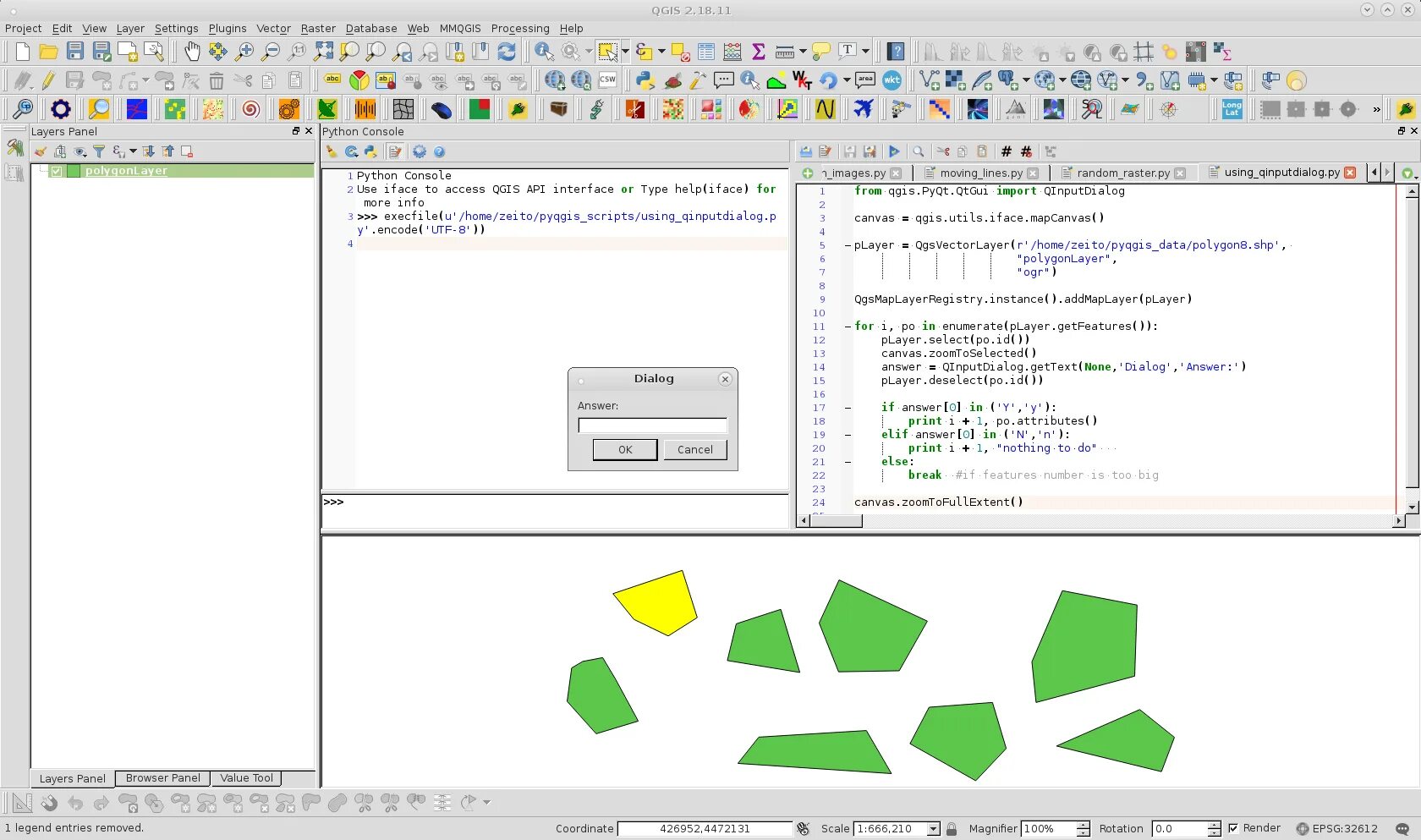
Task: Click the Toggle Editing pencil icon
Action: click(x=48, y=80)
